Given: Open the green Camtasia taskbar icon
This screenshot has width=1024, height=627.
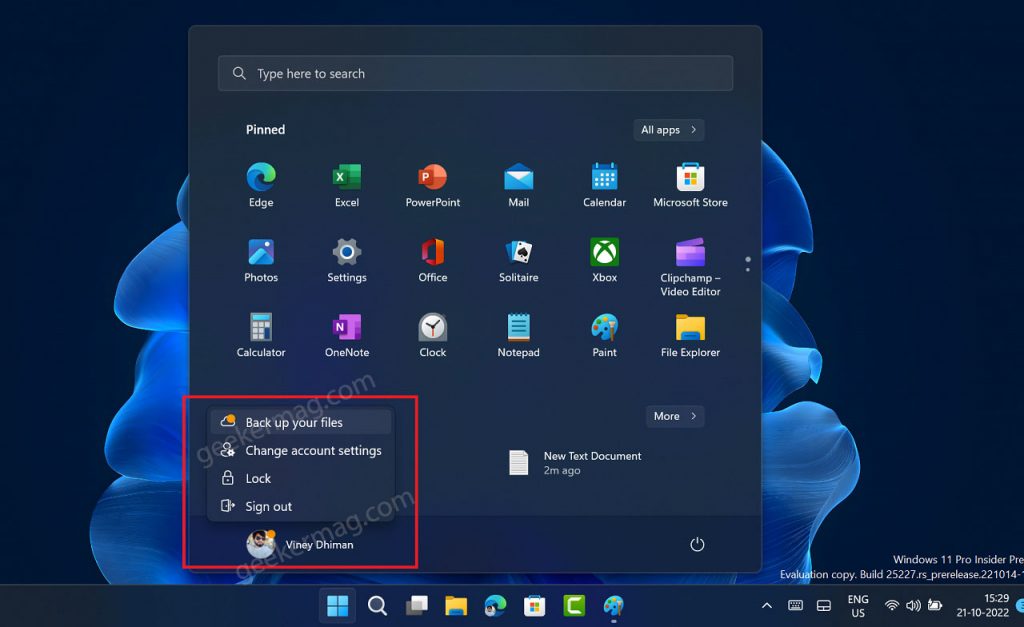Looking at the screenshot, I should tap(574, 606).
